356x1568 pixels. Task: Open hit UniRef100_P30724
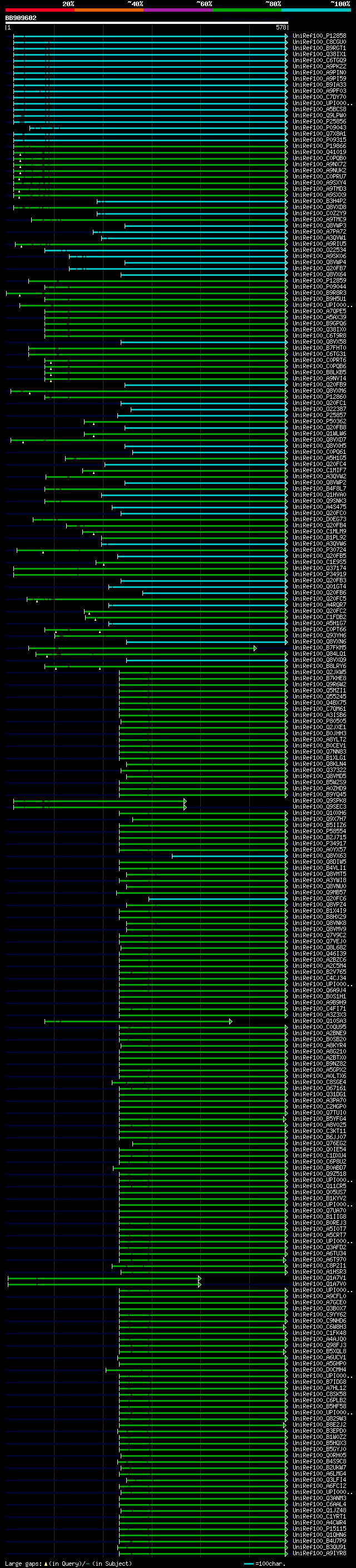click(x=319, y=550)
